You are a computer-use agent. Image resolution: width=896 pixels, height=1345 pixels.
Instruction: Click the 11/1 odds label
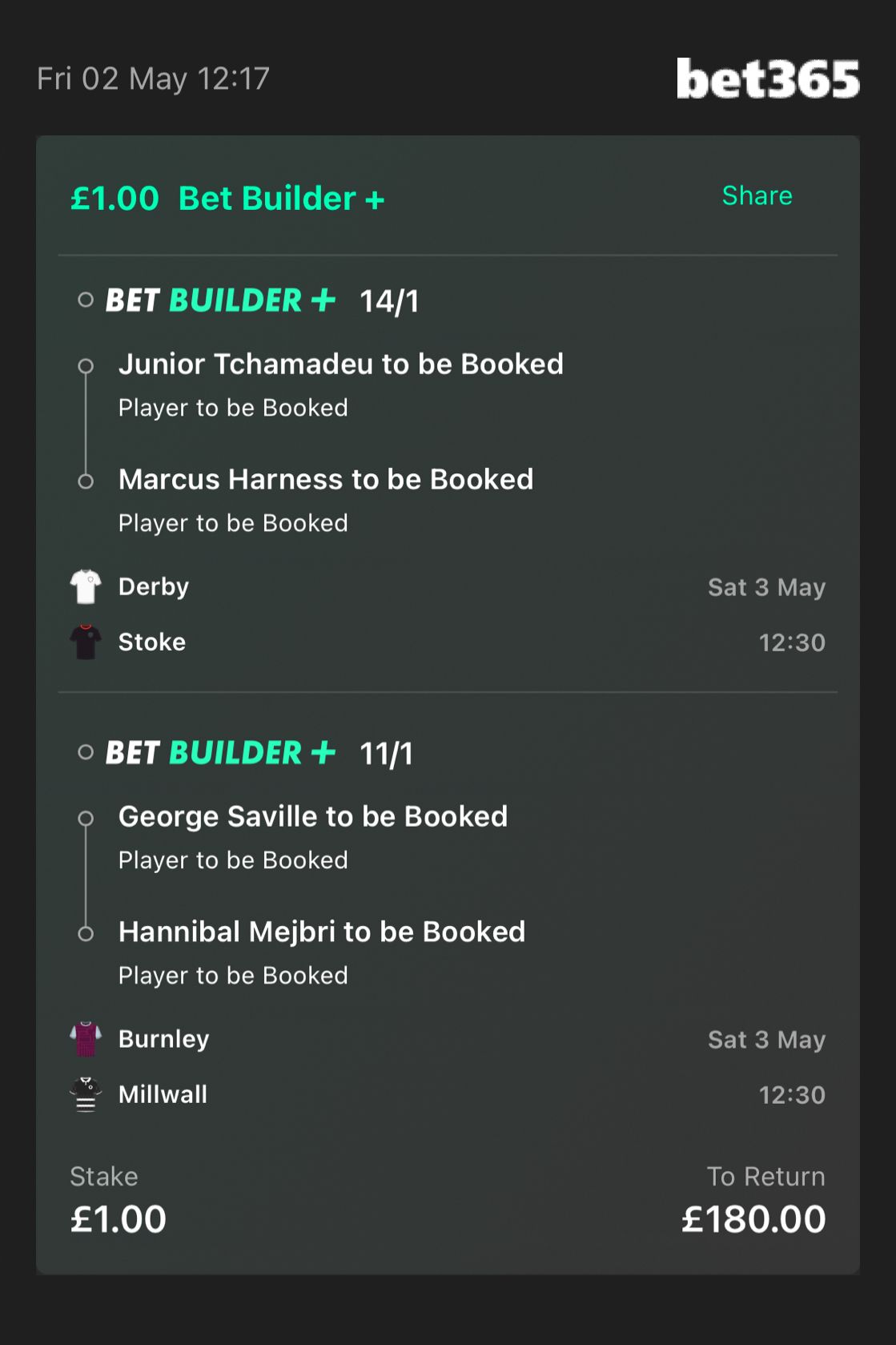(x=386, y=754)
